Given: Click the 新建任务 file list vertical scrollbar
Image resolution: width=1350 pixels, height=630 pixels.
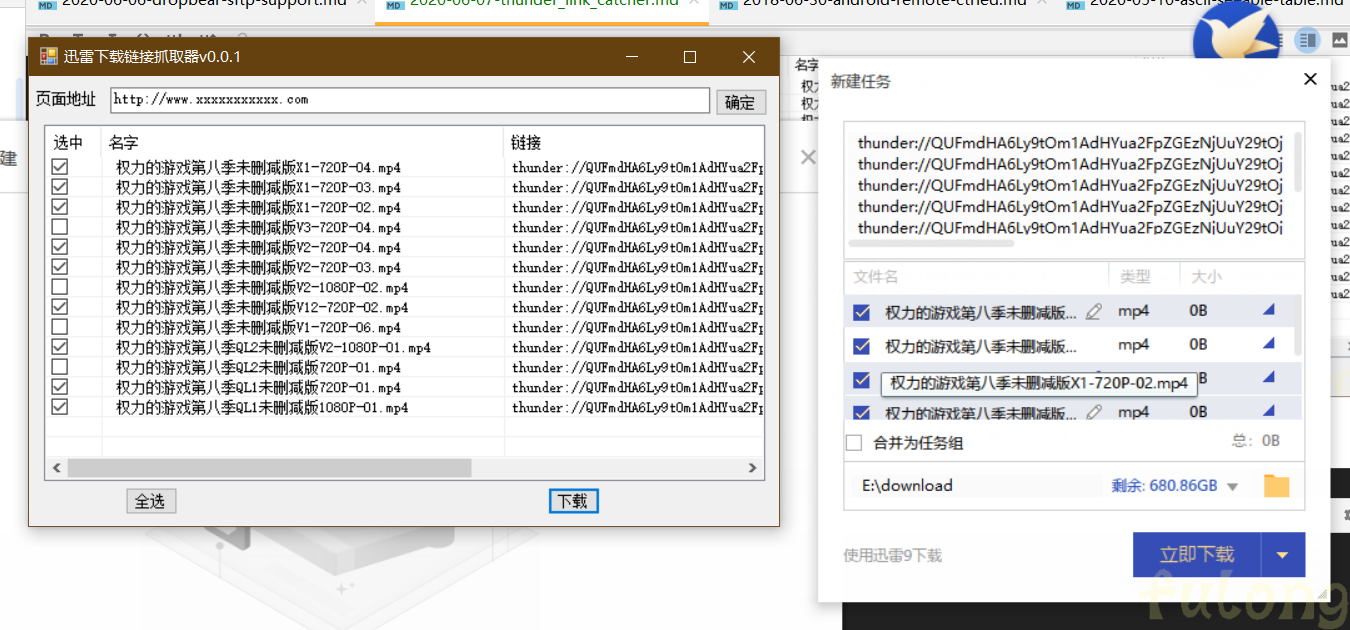Looking at the screenshot, I should coord(1299,325).
